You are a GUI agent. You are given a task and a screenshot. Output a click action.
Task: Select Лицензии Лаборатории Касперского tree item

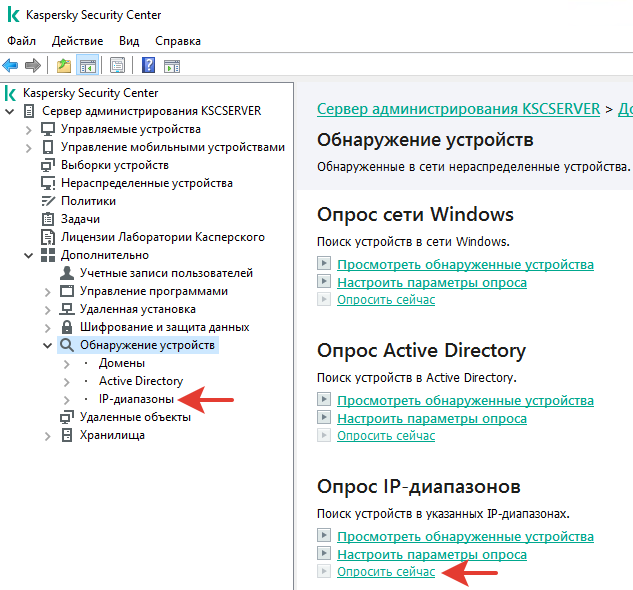pyautogui.click(x=163, y=237)
